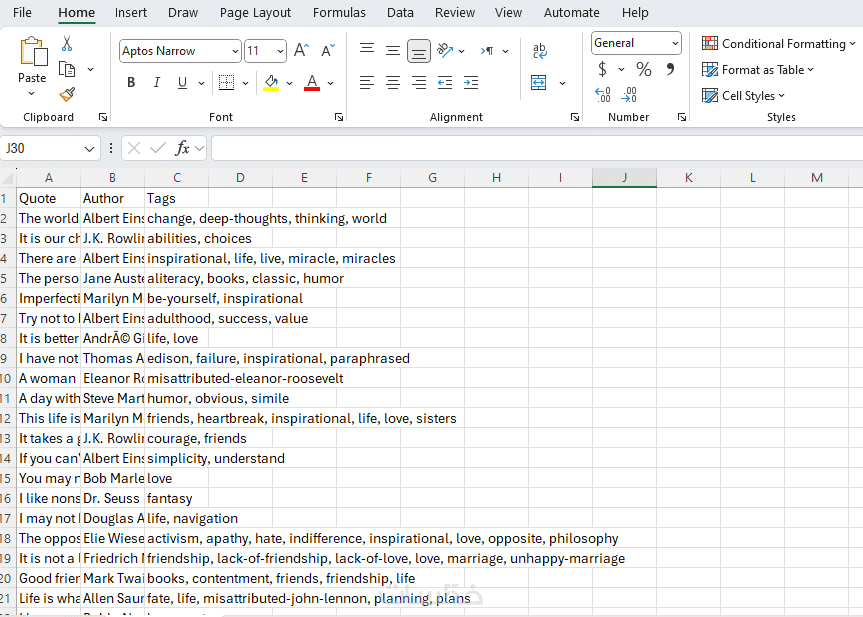Switch to the Page Layout tab

255,13
